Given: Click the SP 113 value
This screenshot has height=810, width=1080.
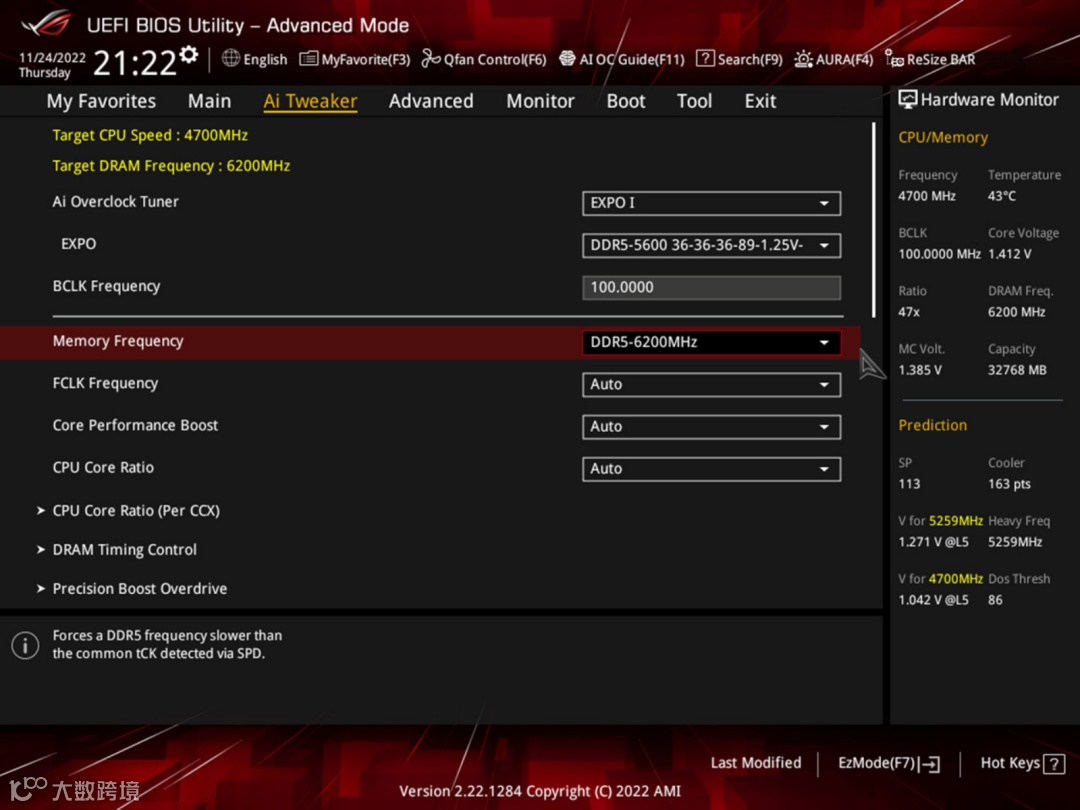Looking at the screenshot, I should pyautogui.click(x=909, y=484).
